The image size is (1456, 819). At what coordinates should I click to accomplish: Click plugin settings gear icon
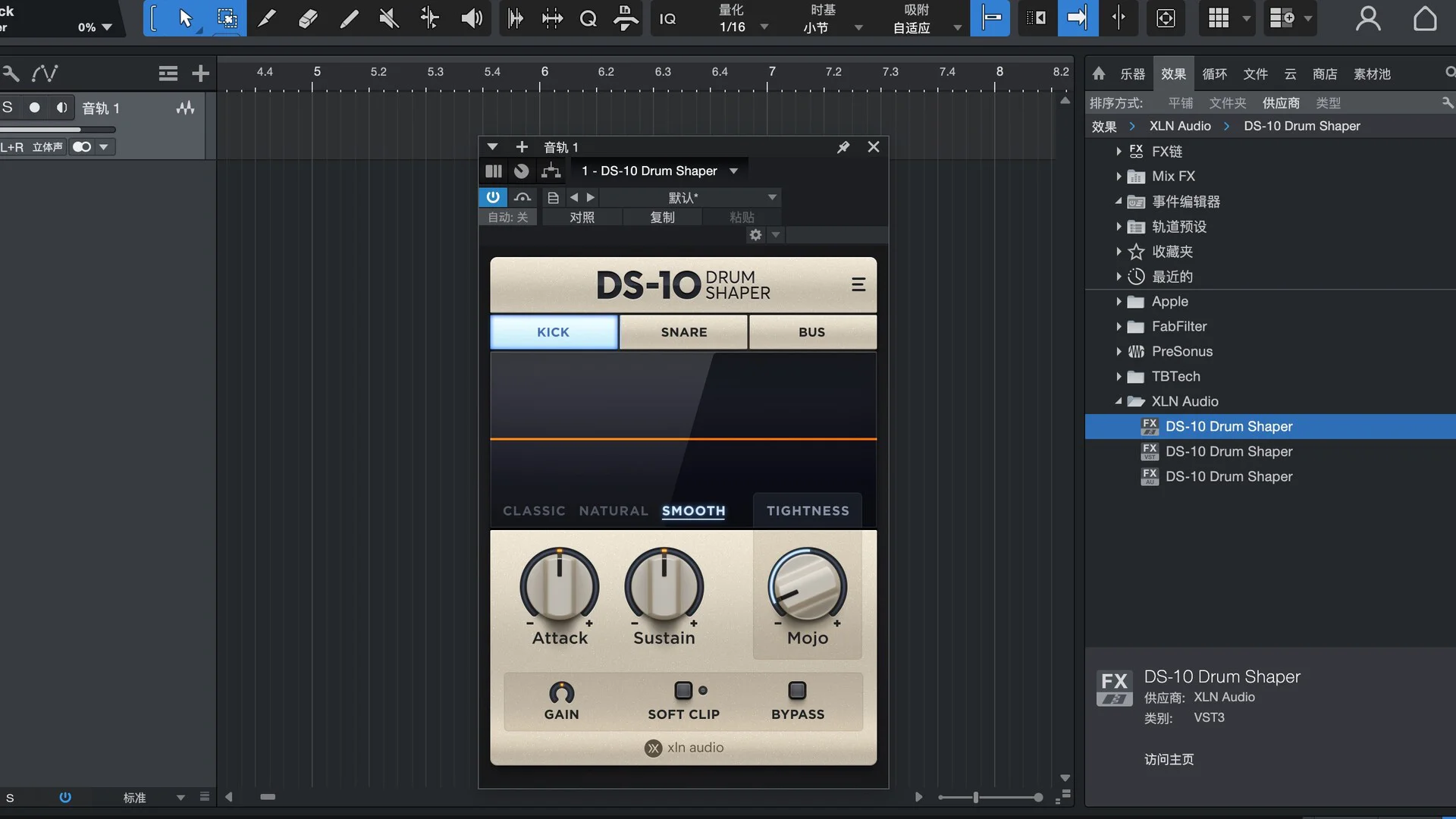[755, 235]
